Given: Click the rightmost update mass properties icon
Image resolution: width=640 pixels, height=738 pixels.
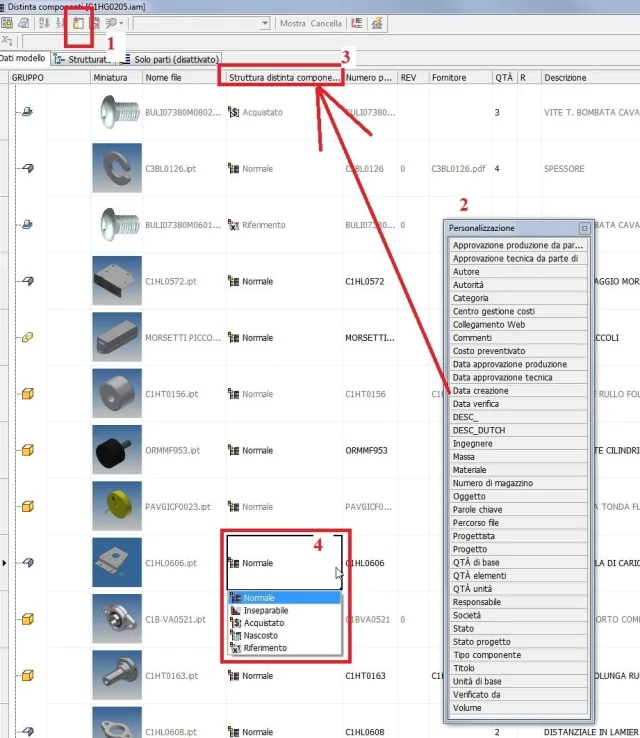Looking at the screenshot, I should [377, 23].
